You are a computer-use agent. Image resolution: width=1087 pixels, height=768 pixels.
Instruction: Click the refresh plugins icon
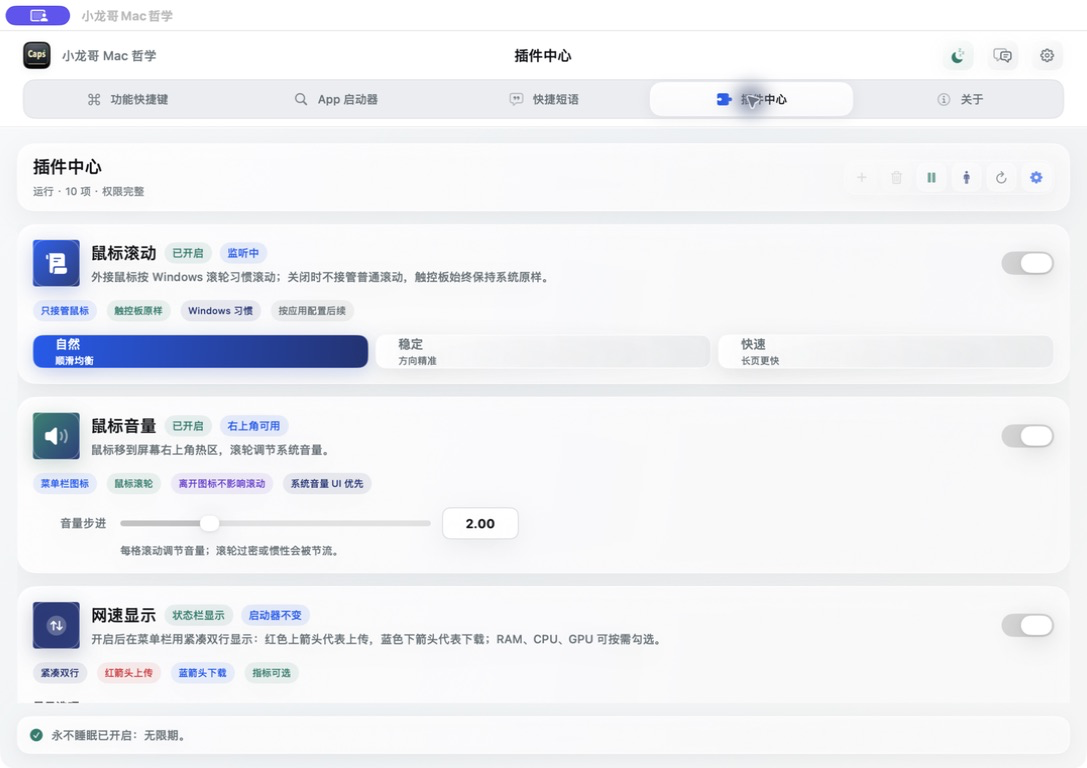click(1001, 177)
